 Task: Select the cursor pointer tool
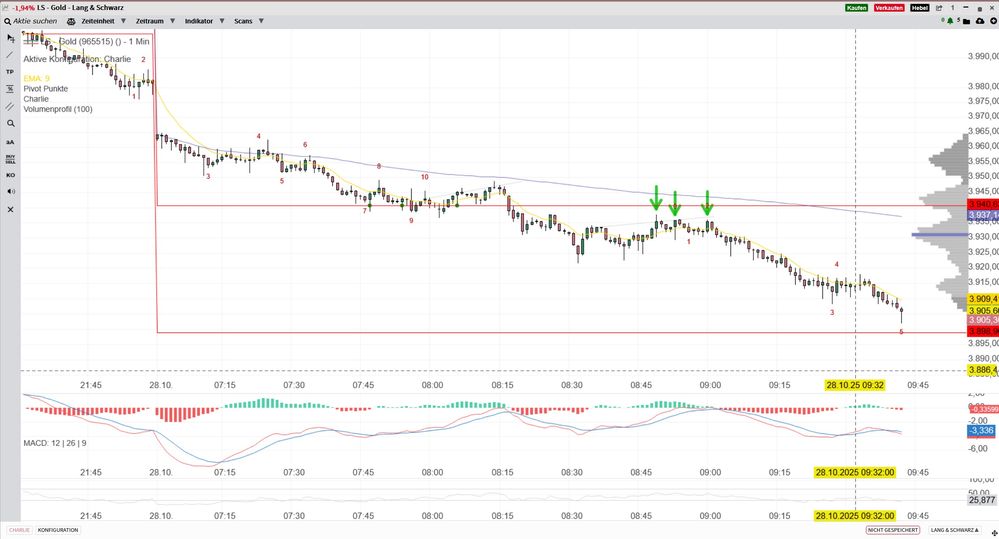(x=10, y=38)
